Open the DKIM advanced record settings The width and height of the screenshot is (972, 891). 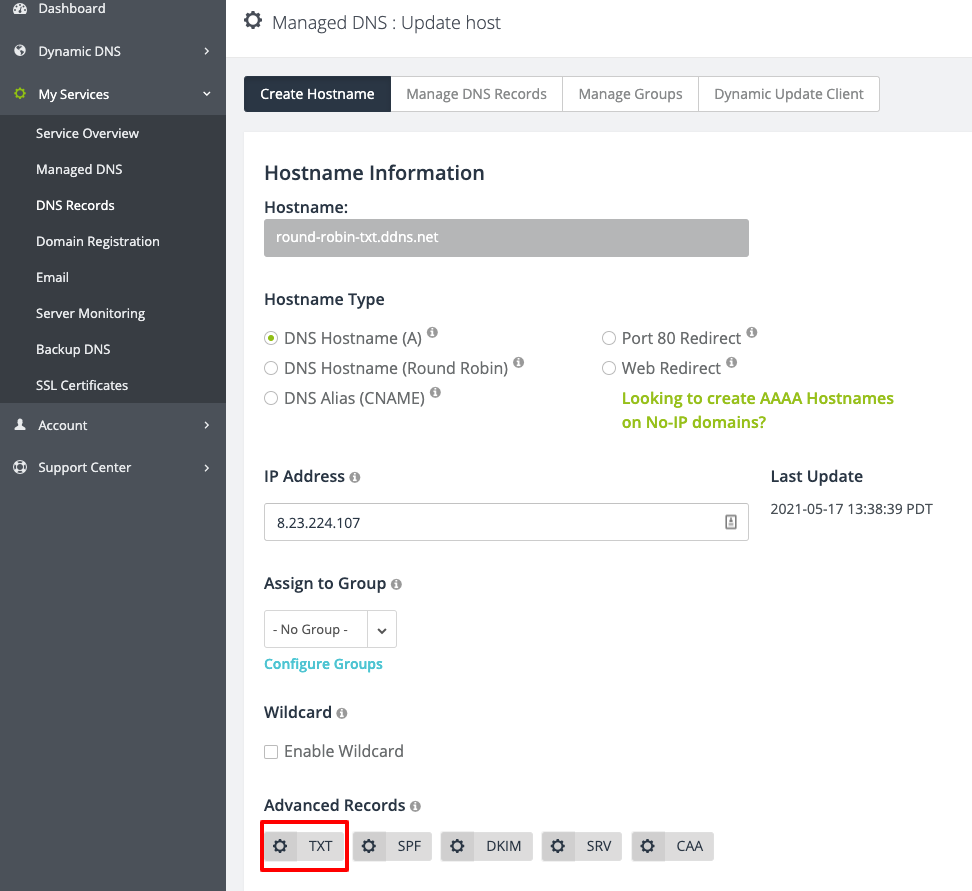[487, 846]
